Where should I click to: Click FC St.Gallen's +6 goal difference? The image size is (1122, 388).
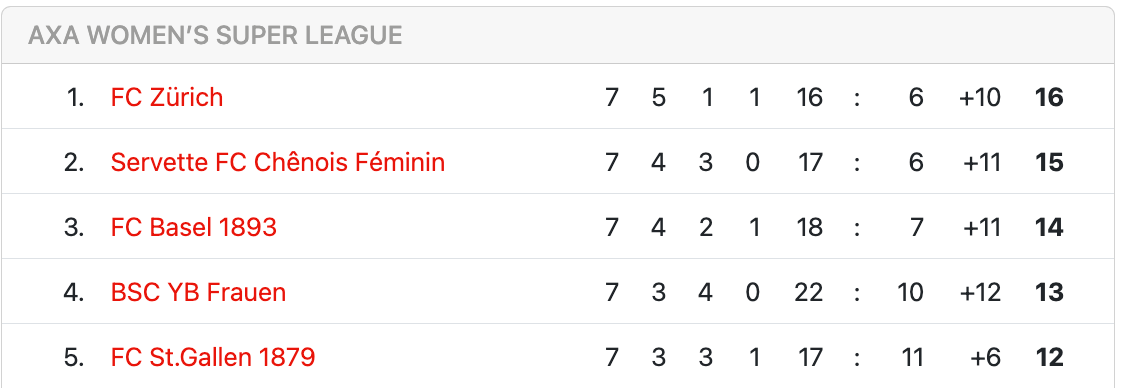(985, 357)
